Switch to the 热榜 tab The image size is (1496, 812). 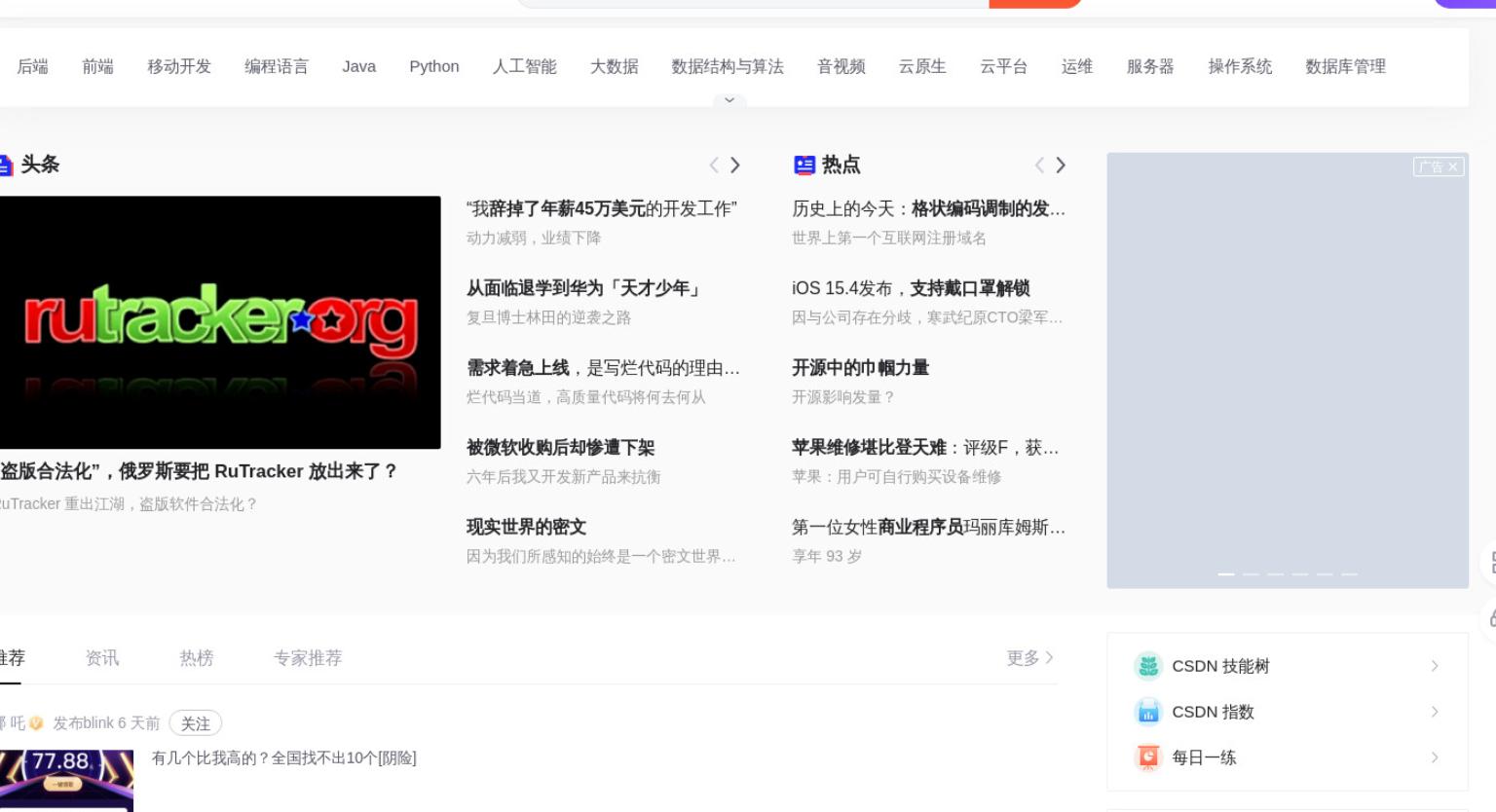(197, 658)
